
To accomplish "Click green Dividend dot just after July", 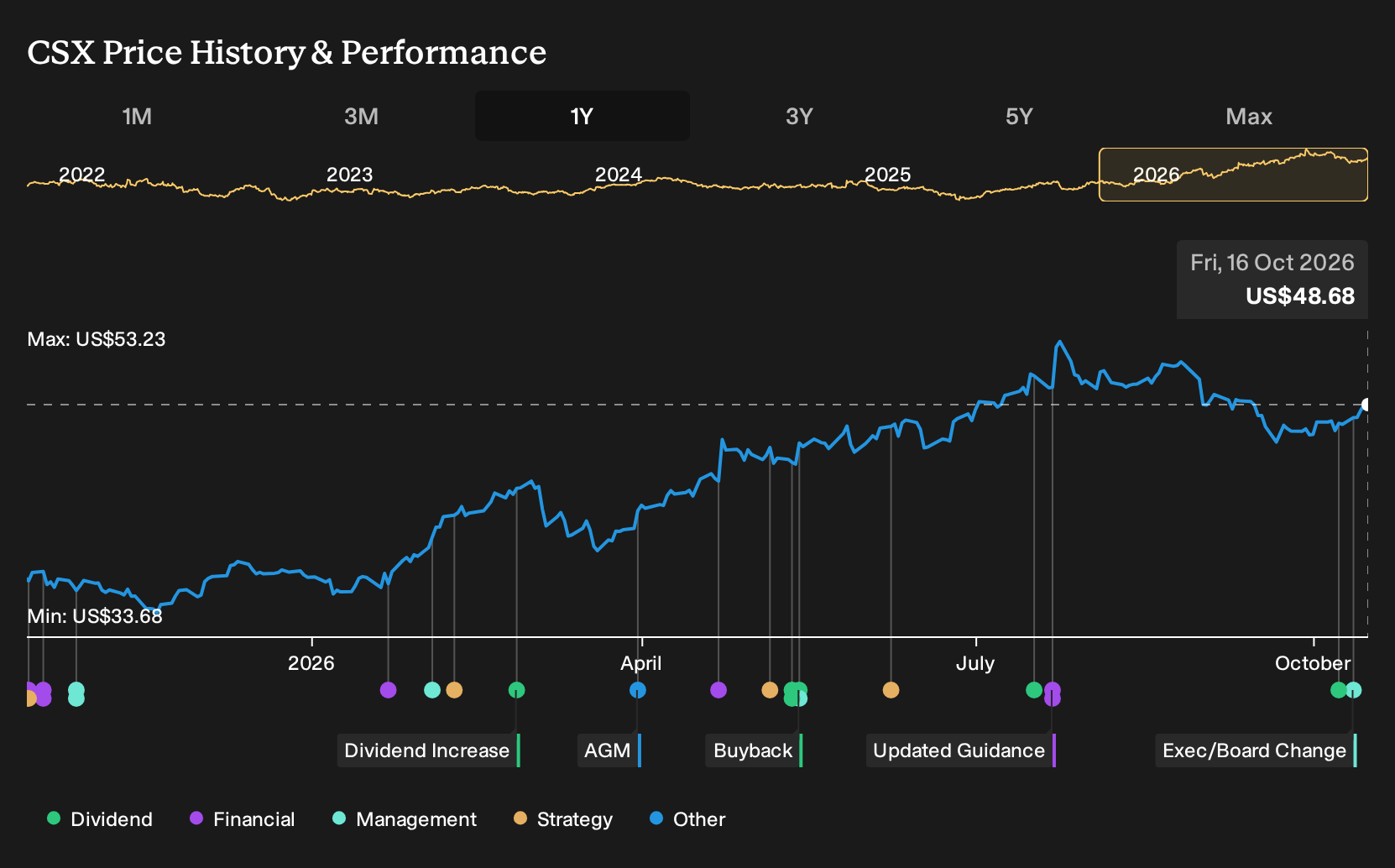I will click(x=1034, y=690).
